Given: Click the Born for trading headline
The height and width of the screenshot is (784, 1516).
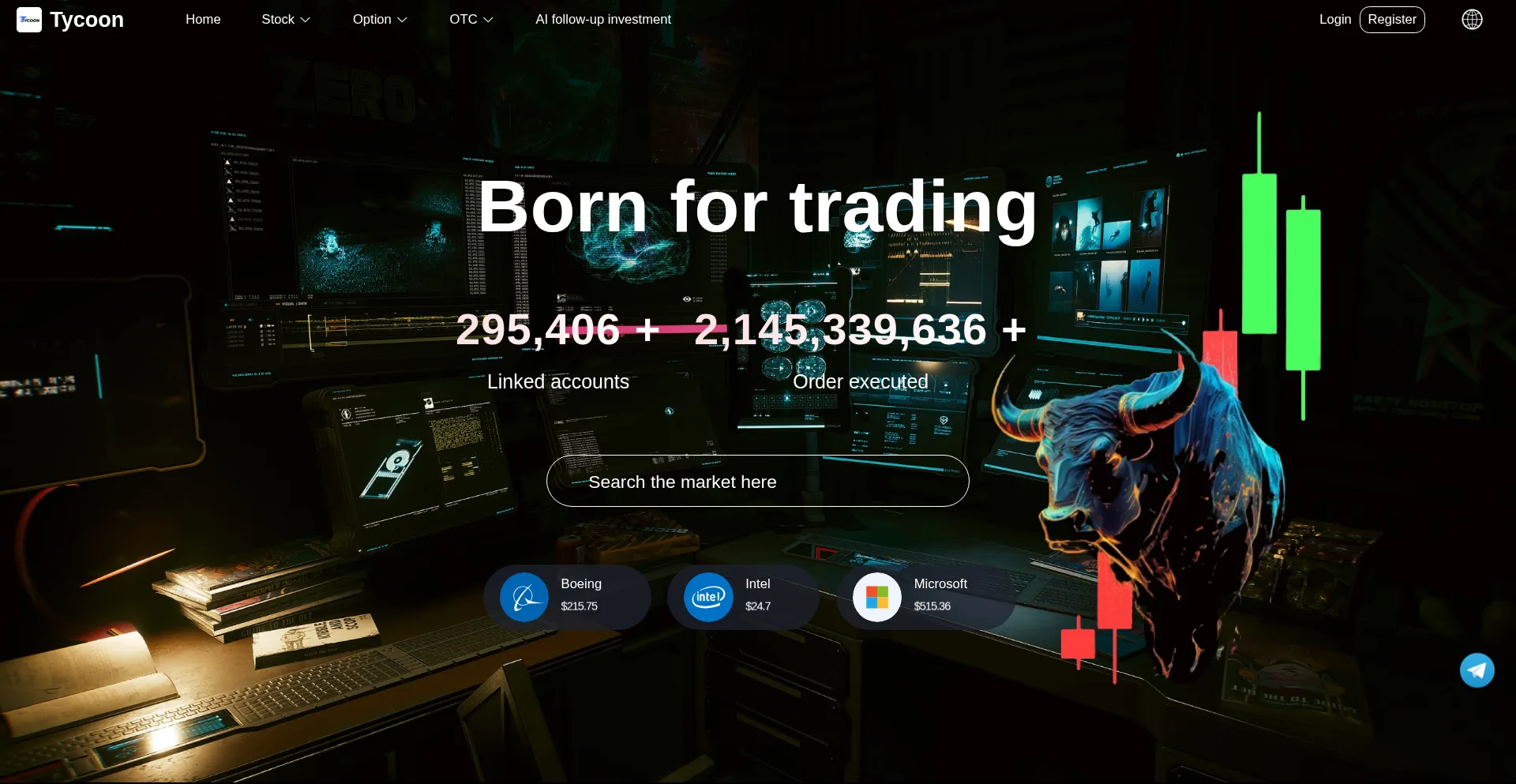Looking at the screenshot, I should [x=757, y=207].
